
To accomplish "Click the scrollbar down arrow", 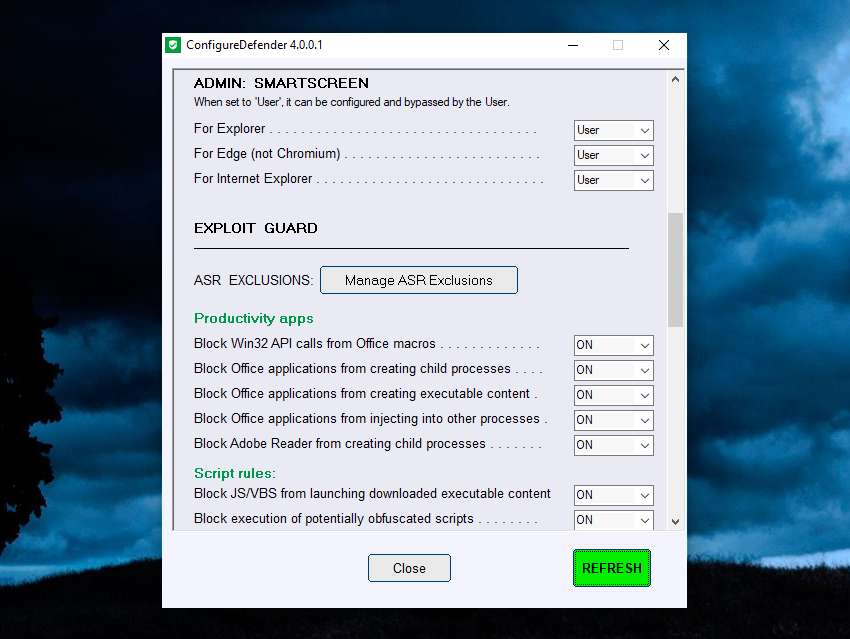I will tap(675, 522).
